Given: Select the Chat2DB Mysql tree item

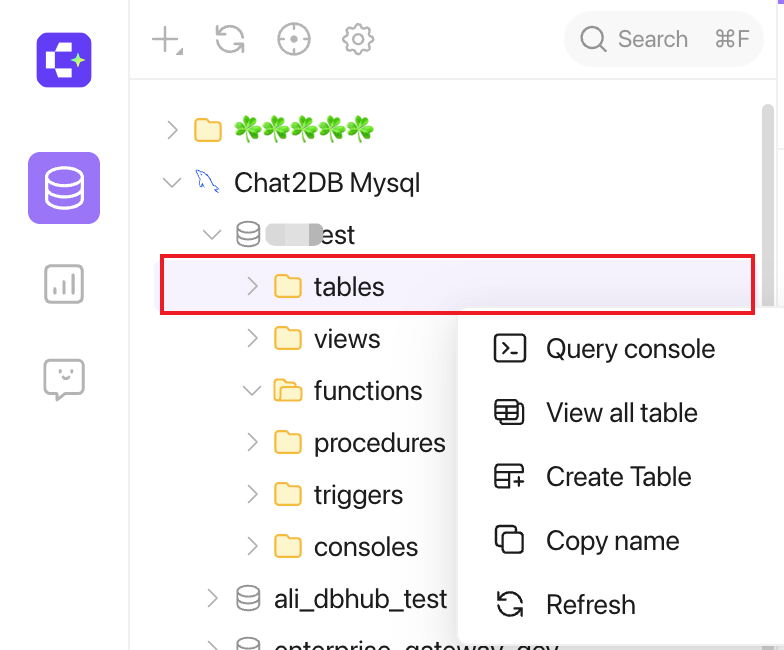Looking at the screenshot, I should point(327,182).
